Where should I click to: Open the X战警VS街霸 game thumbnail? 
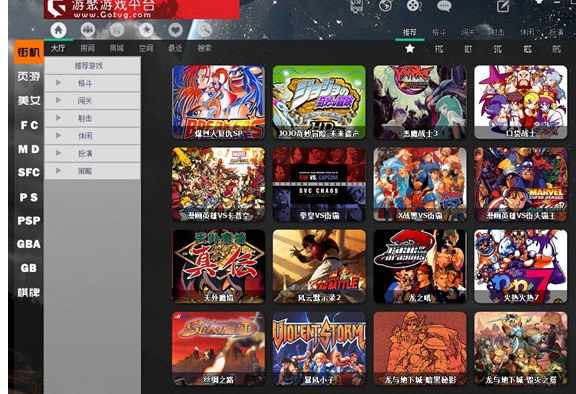420,184
